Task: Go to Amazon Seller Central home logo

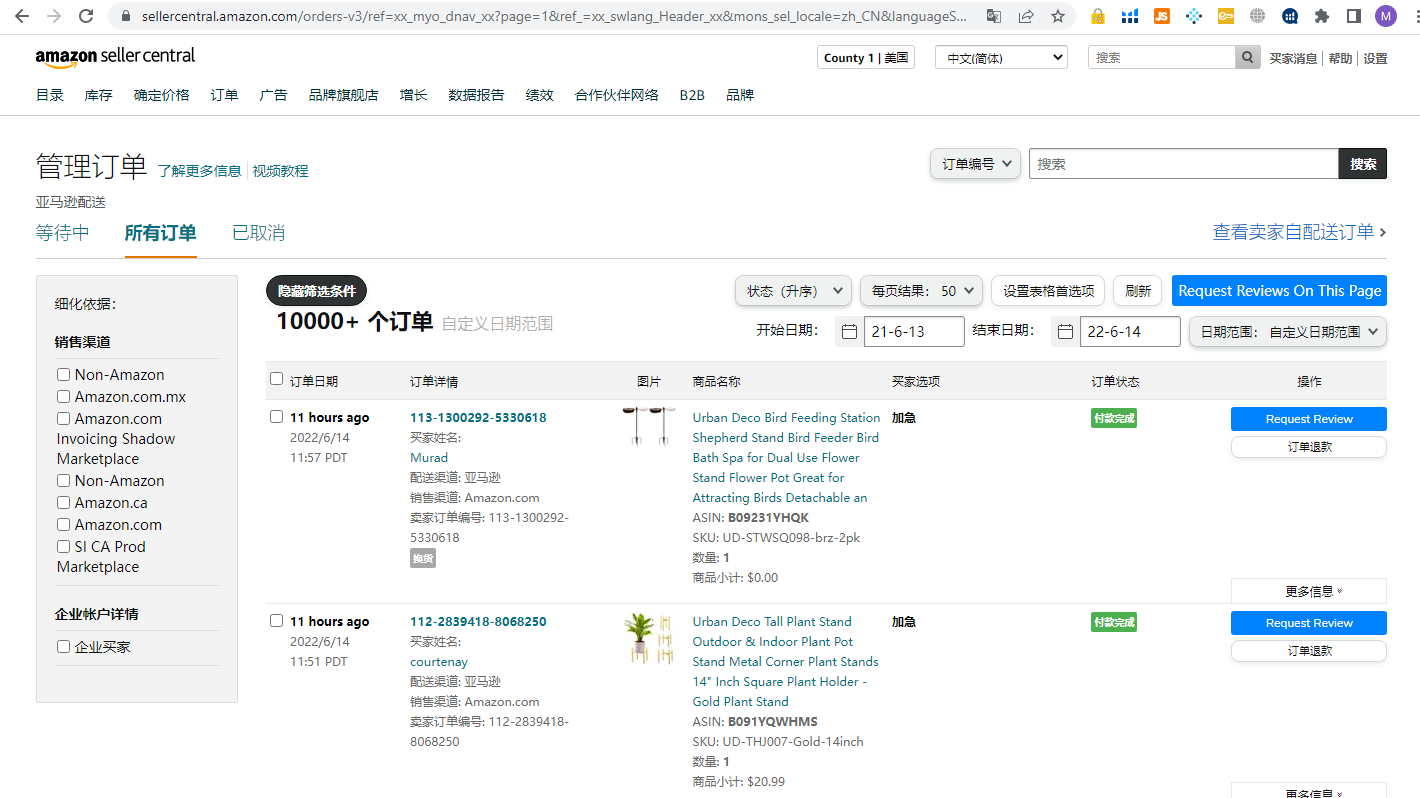Action: tap(115, 58)
